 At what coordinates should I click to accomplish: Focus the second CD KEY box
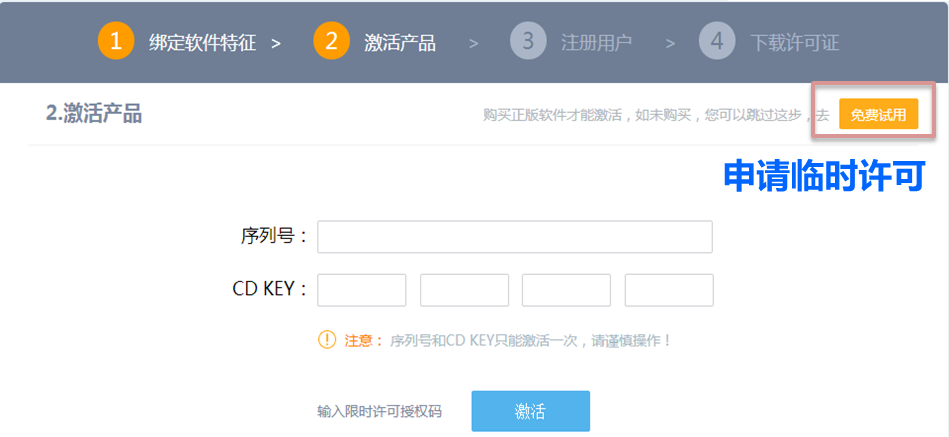[464, 290]
